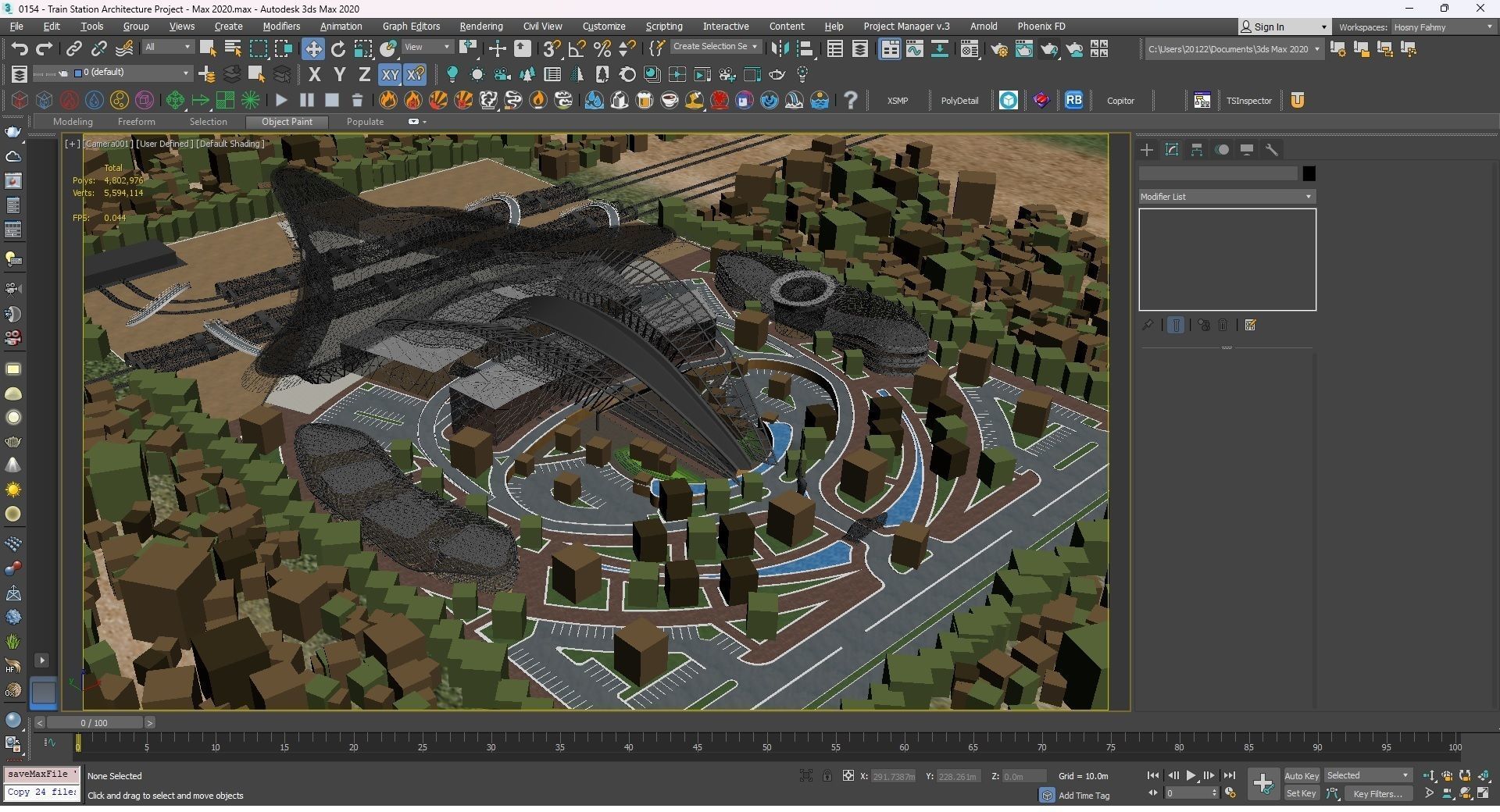Open Create Selection Set dropdown
Screen dimensions: 1500x812
click(716, 47)
